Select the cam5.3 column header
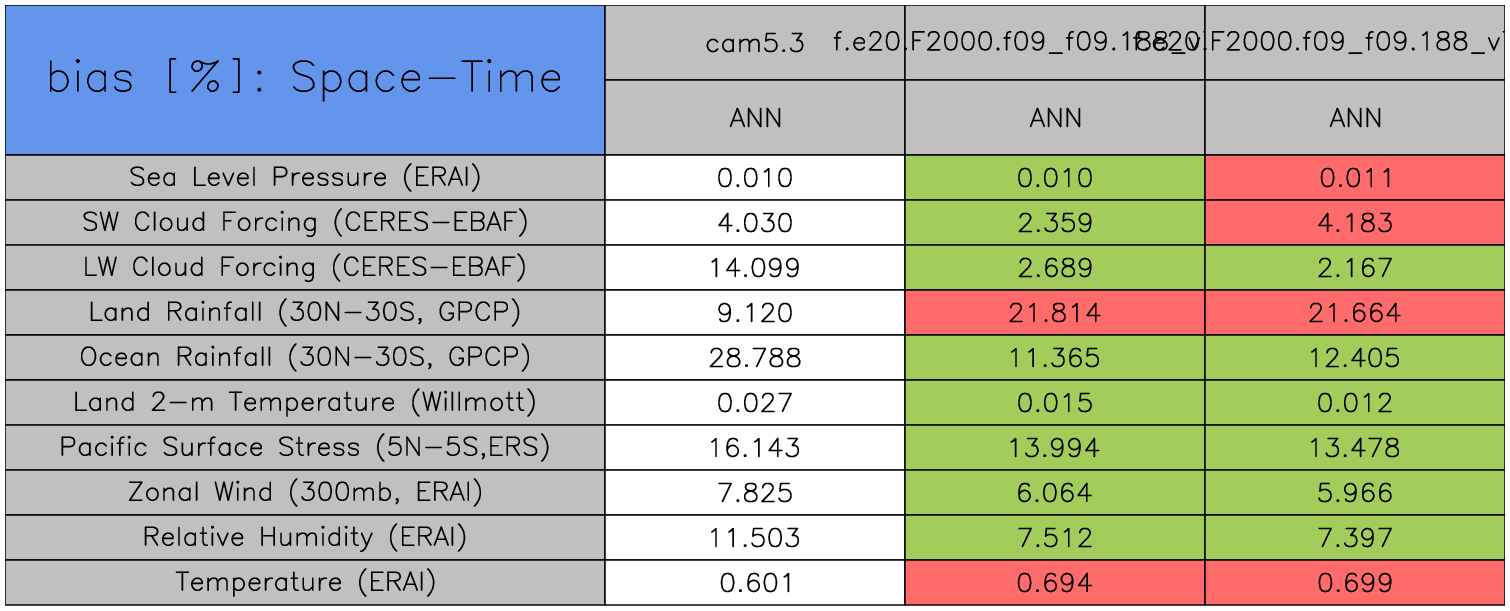 755,43
